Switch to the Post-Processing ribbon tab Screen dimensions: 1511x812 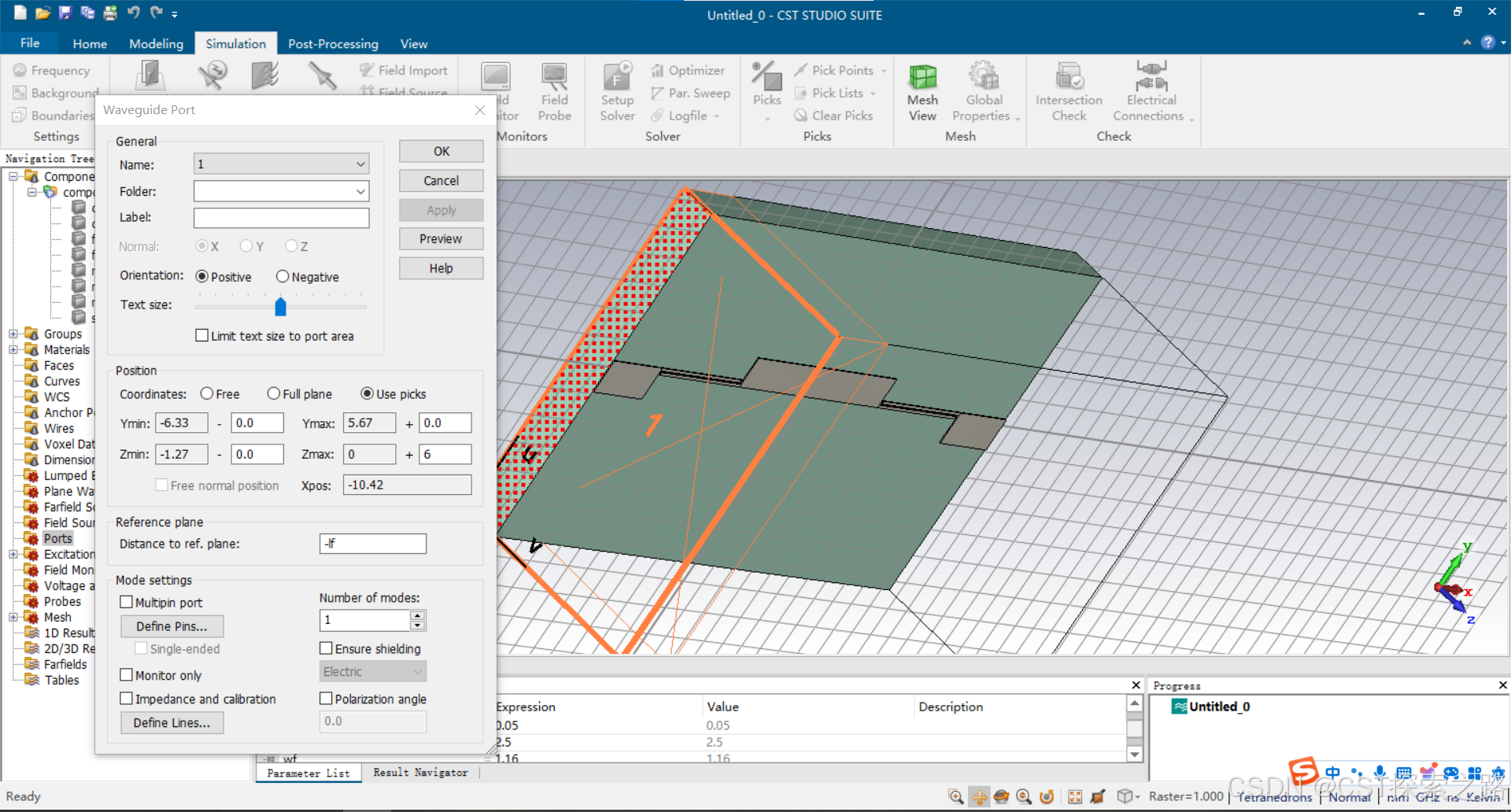tap(333, 44)
